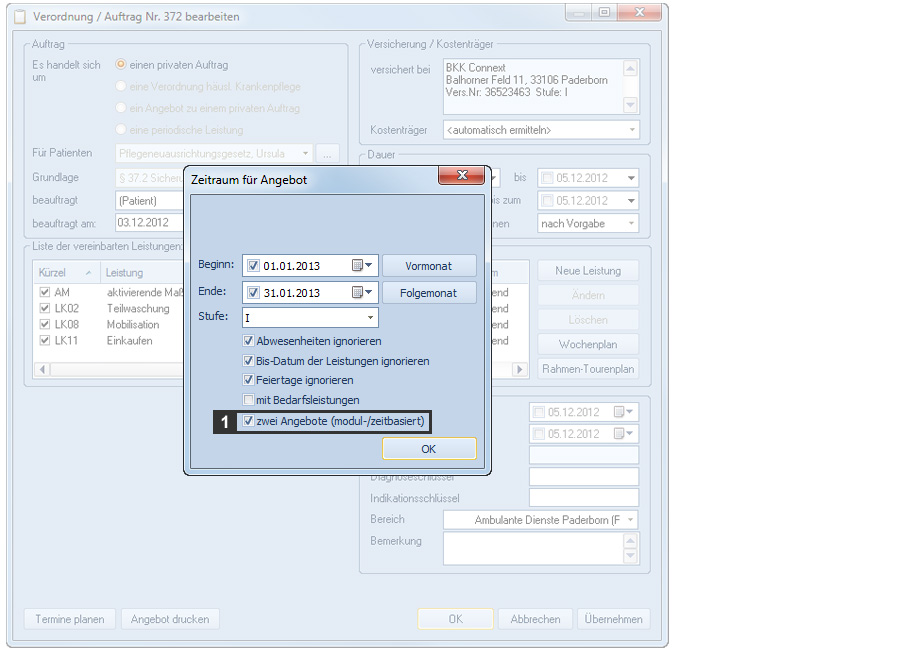
Task: Toggle the LK11 Einkaufen checkbox
Action: [x=45, y=340]
